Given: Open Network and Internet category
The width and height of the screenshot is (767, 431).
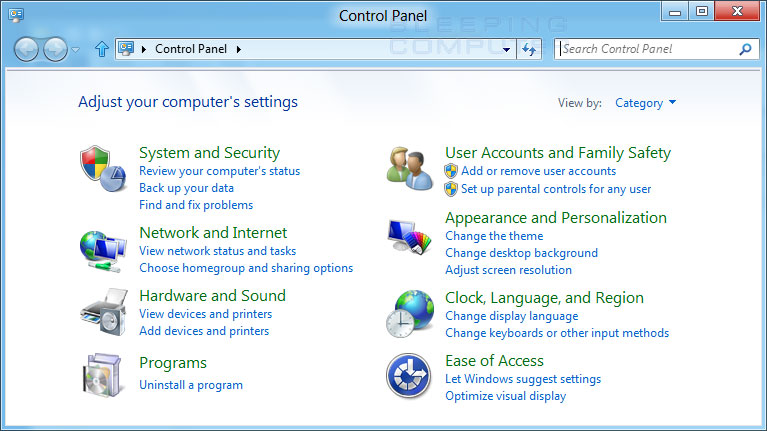Looking at the screenshot, I should (x=213, y=232).
